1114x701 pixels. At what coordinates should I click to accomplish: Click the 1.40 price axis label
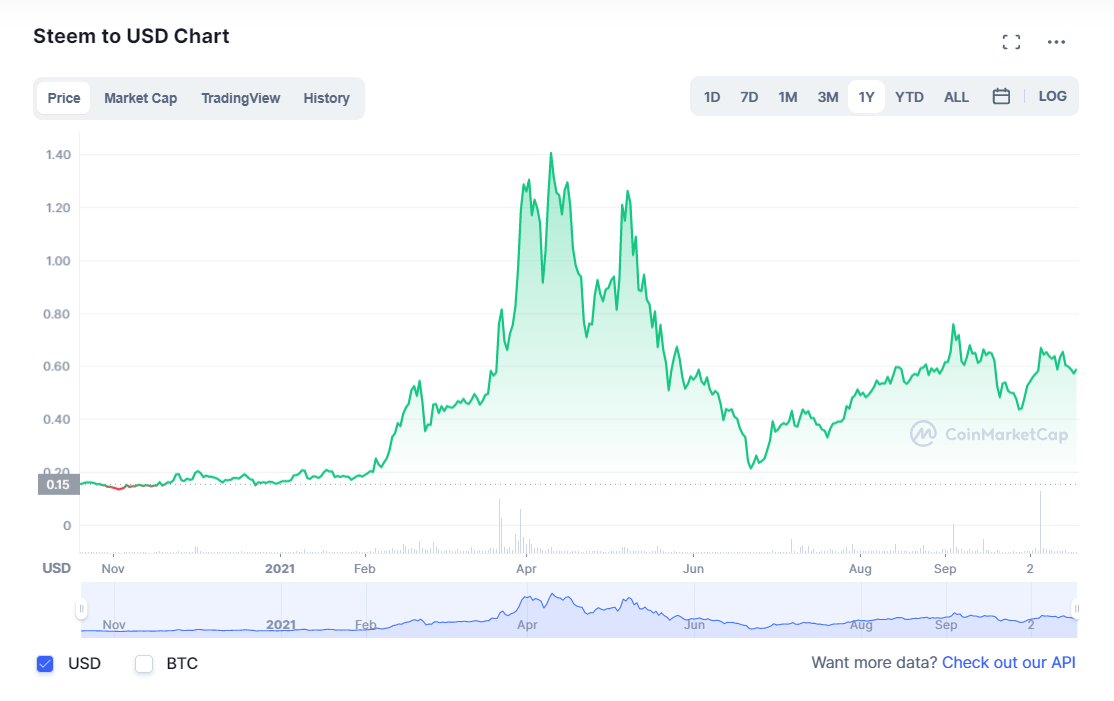click(58, 155)
